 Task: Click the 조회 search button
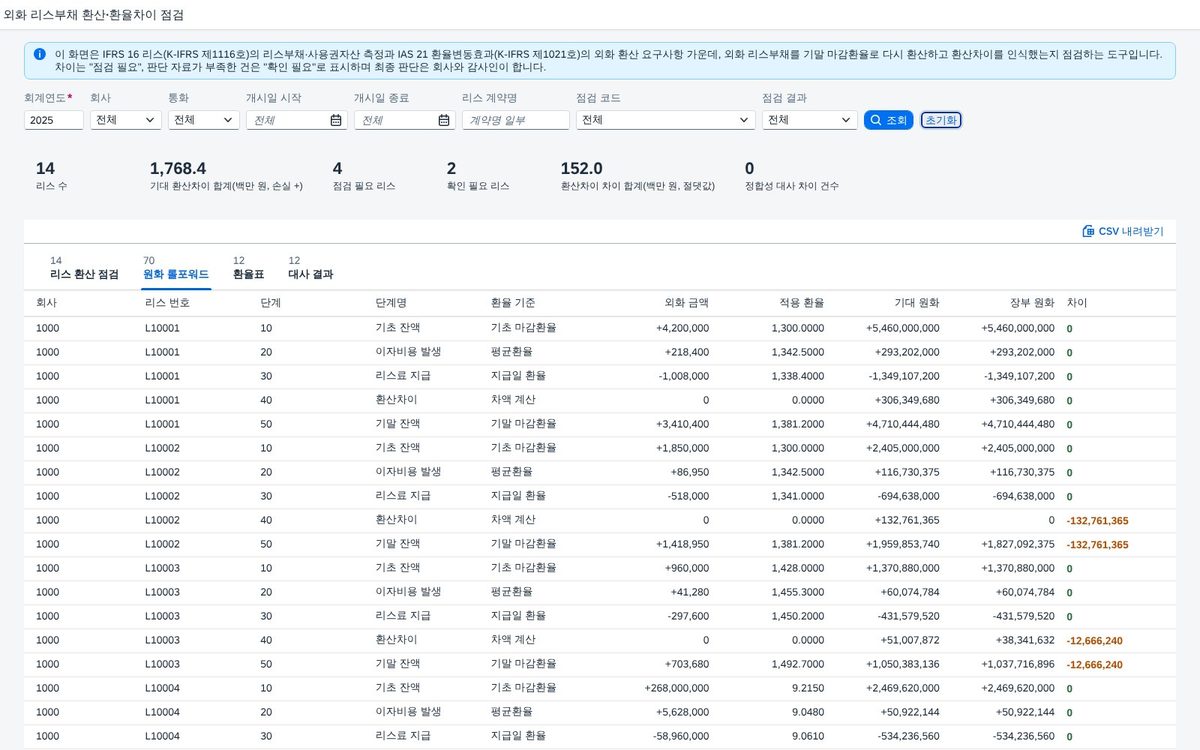[889, 120]
